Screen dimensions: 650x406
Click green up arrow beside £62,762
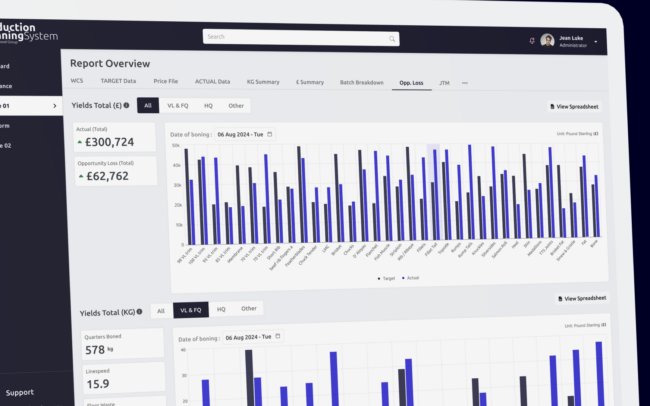[81, 176]
